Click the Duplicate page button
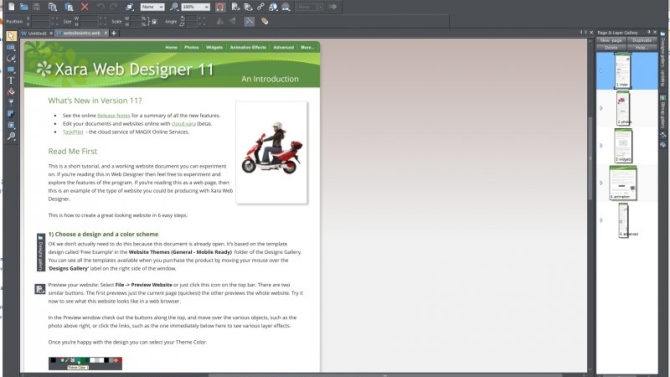This screenshot has height=377, width=670. coord(642,40)
